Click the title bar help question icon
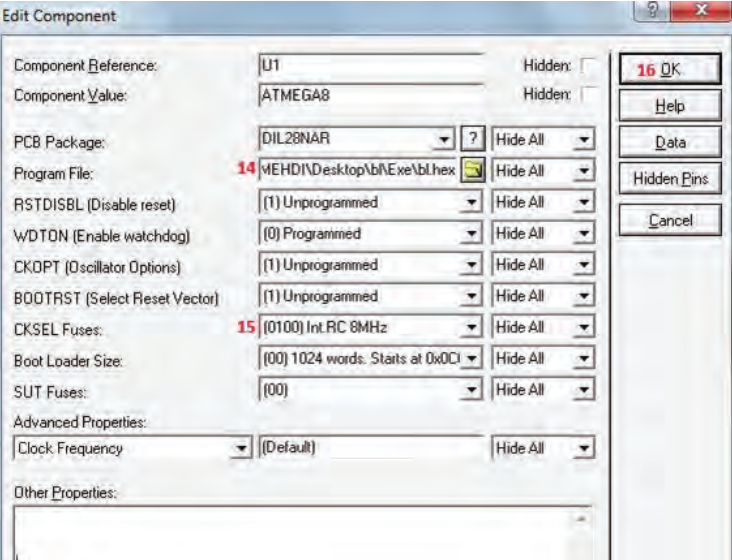The image size is (732, 560). (652, 10)
